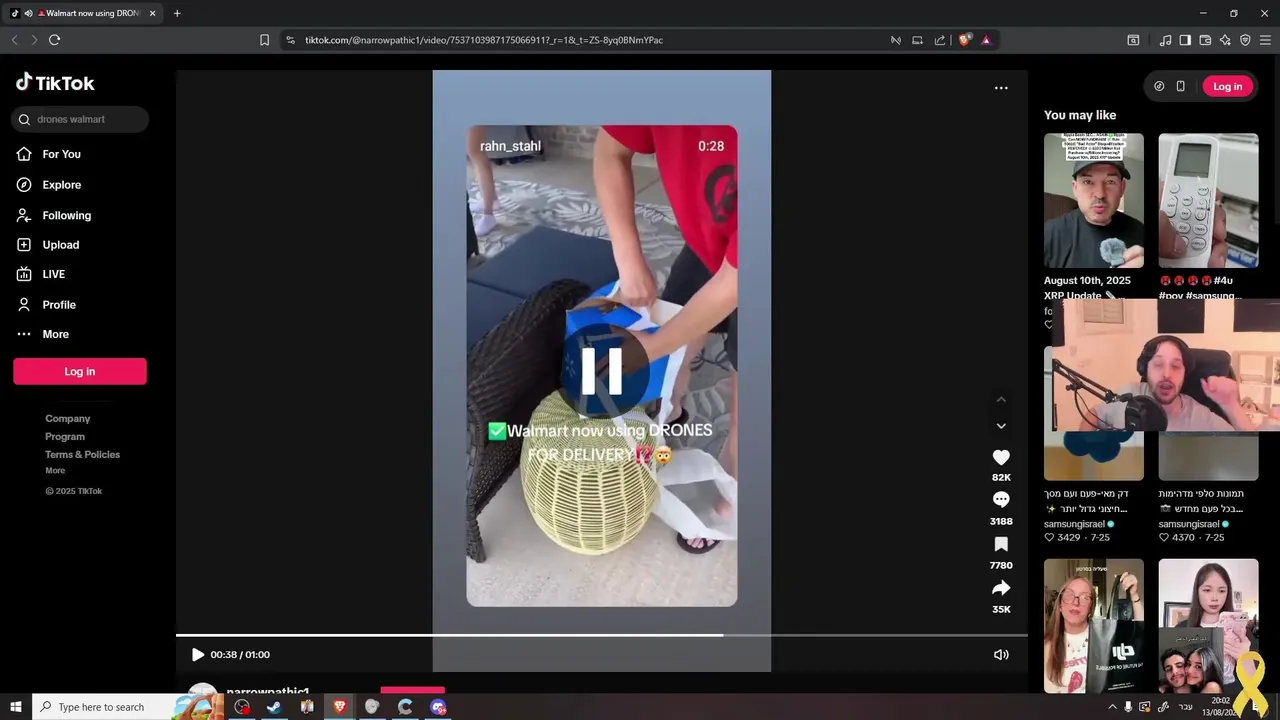Open the Brave VPN shield icon
Image resolution: width=1280 pixels, height=720 pixels.
pos(1245,40)
